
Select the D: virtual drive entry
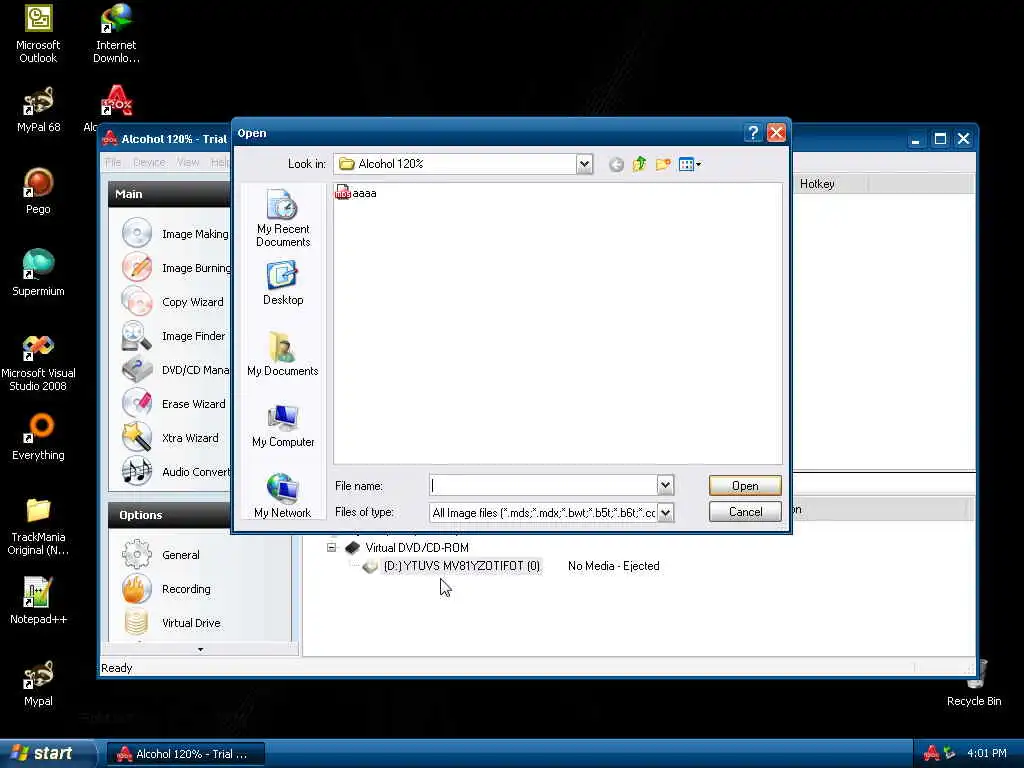[462, 566]
